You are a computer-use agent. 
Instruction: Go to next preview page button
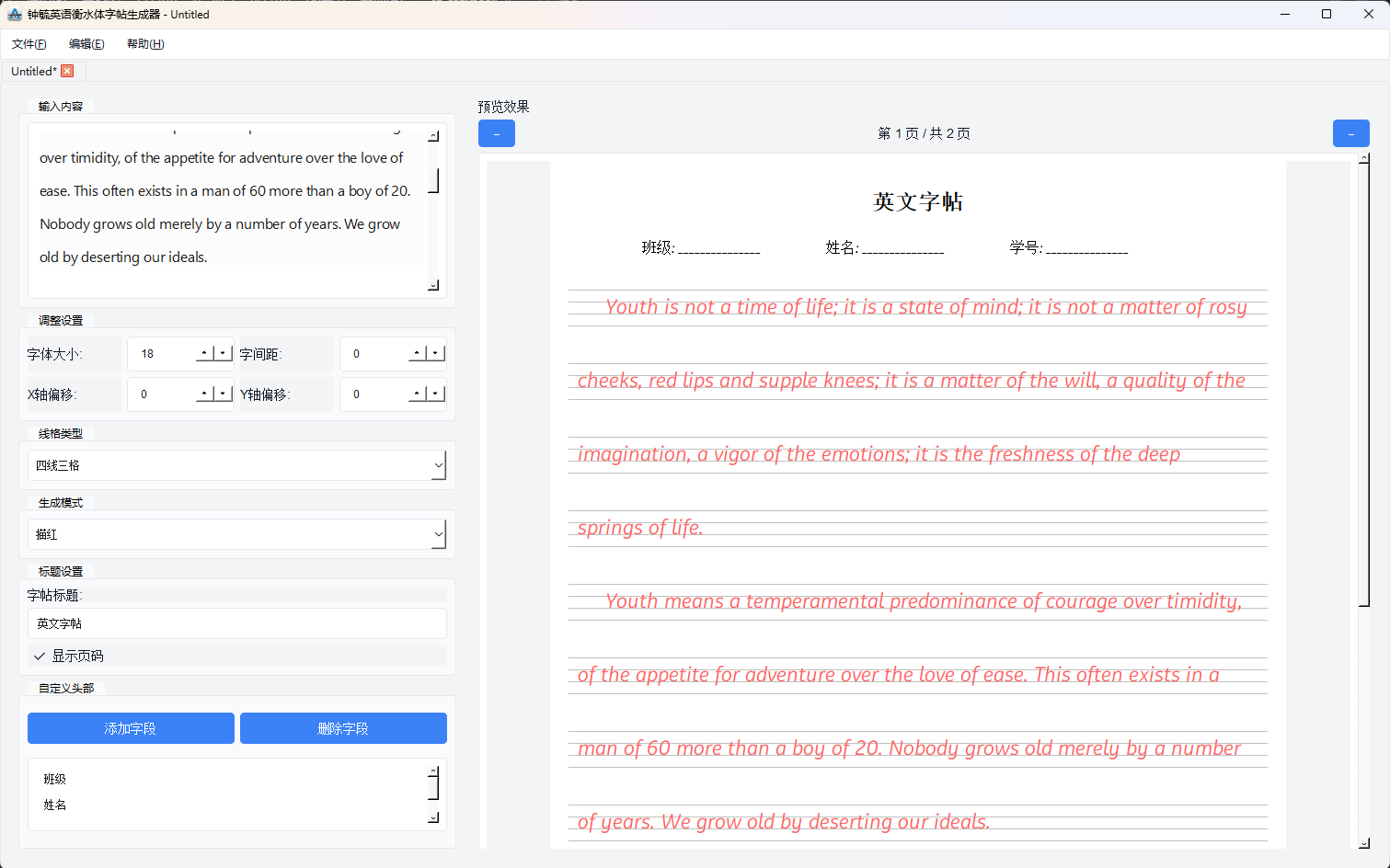point(1350,133)
